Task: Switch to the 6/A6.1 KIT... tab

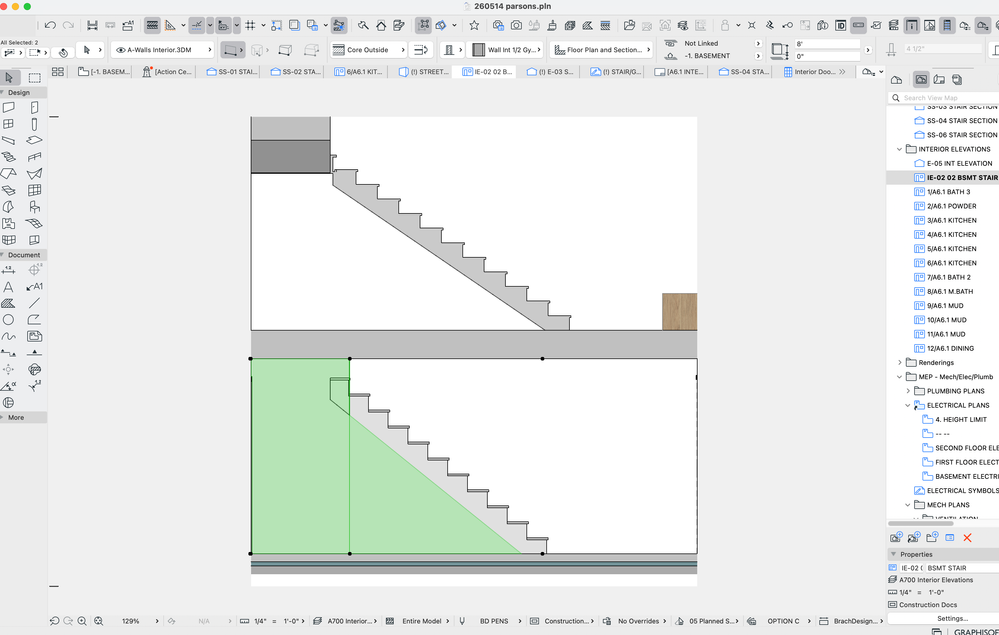Action: (x=360, y=72)
